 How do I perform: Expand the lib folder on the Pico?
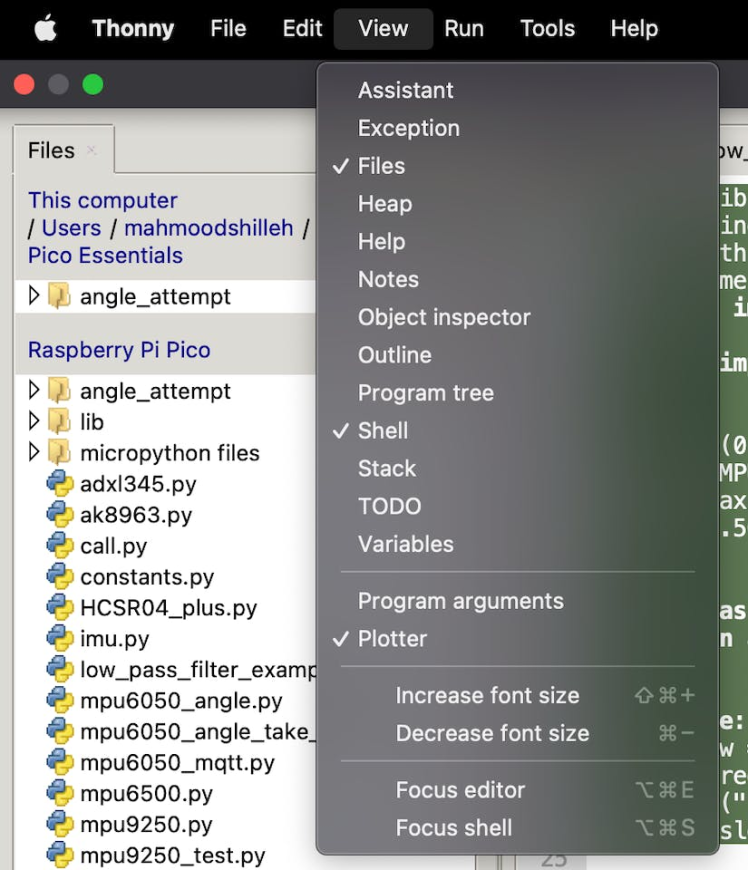35,422
